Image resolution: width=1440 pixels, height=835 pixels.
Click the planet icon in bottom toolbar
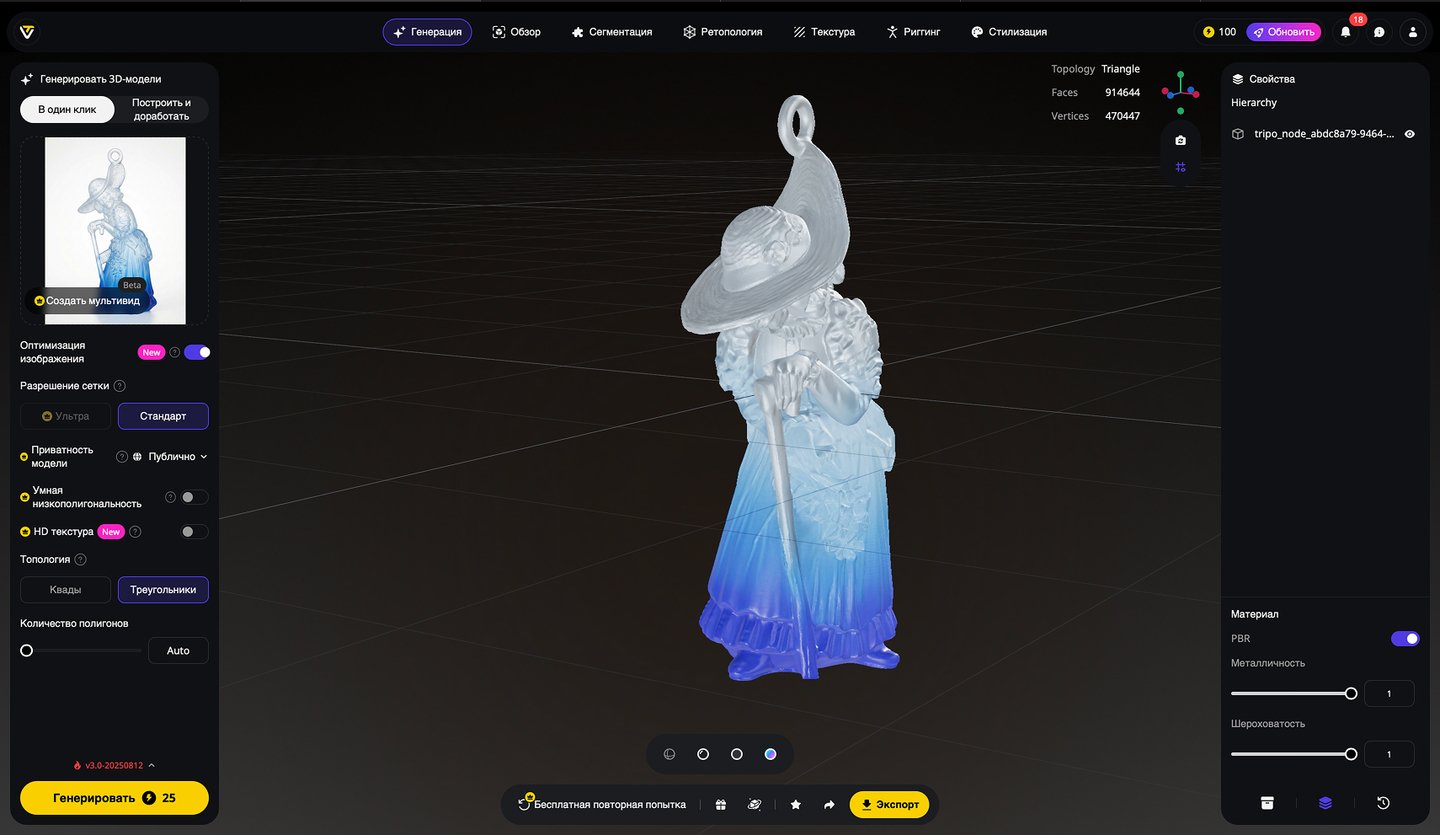click(755, 804)
